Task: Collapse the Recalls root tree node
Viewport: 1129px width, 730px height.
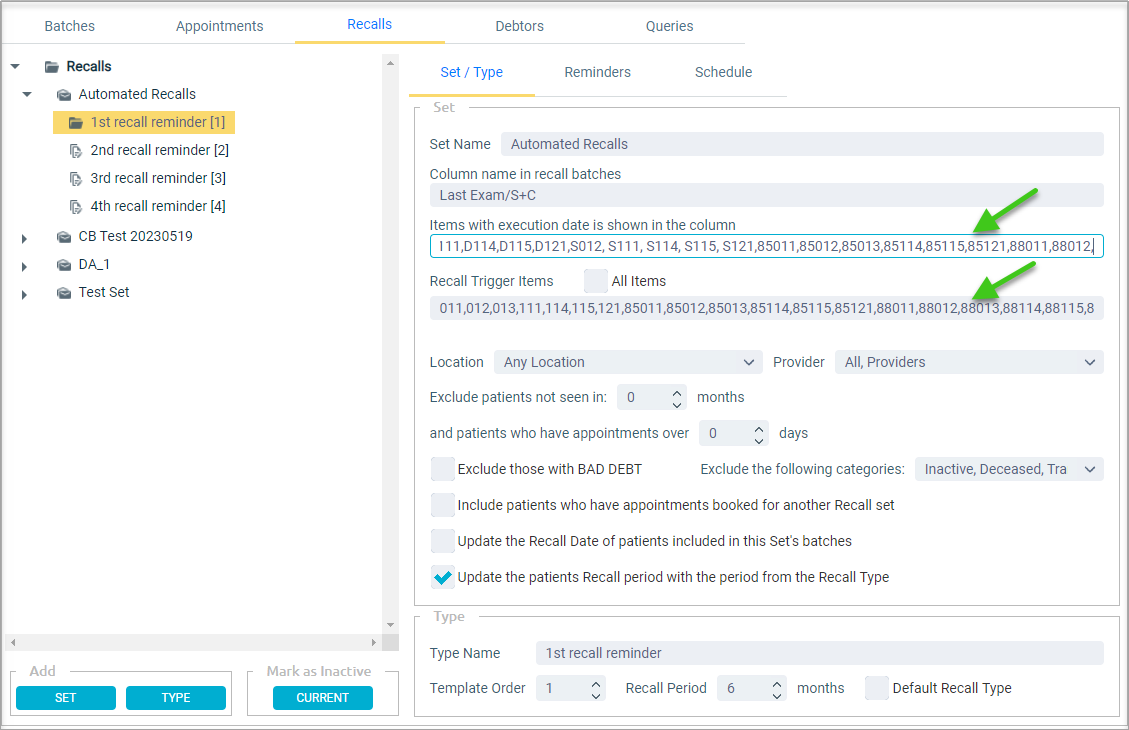Action: 15,66
